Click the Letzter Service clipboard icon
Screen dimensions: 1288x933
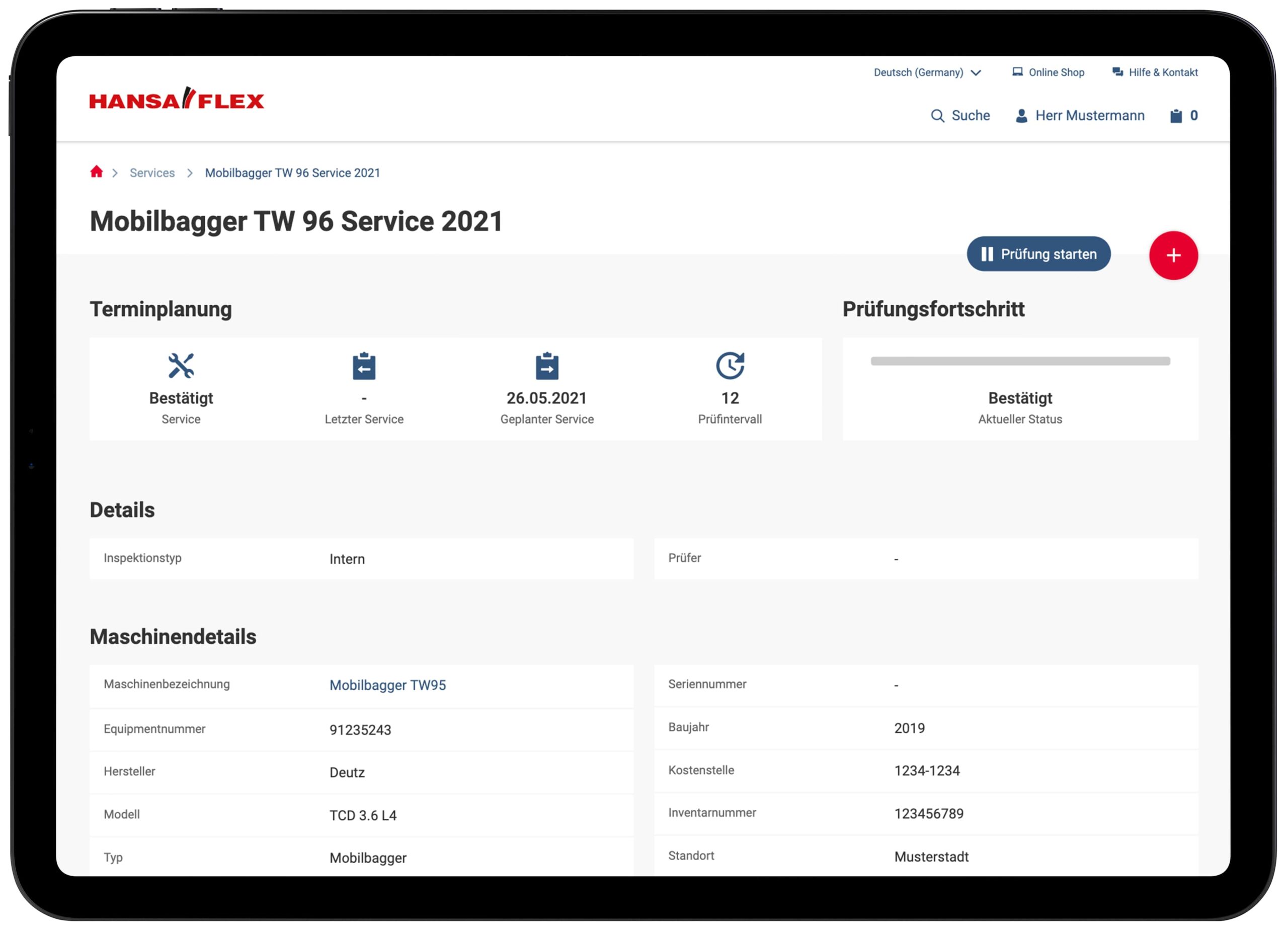click(364, 366)
